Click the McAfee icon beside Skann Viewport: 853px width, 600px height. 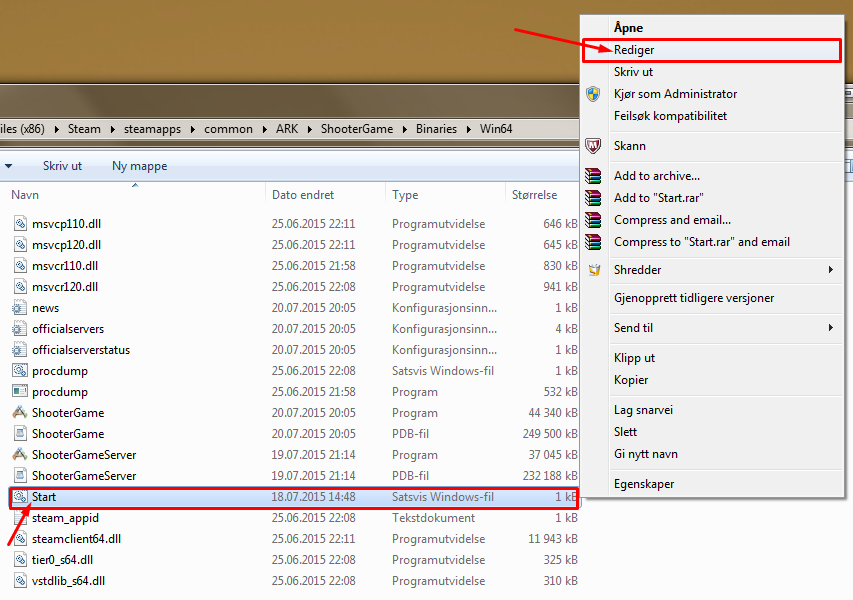593,146
